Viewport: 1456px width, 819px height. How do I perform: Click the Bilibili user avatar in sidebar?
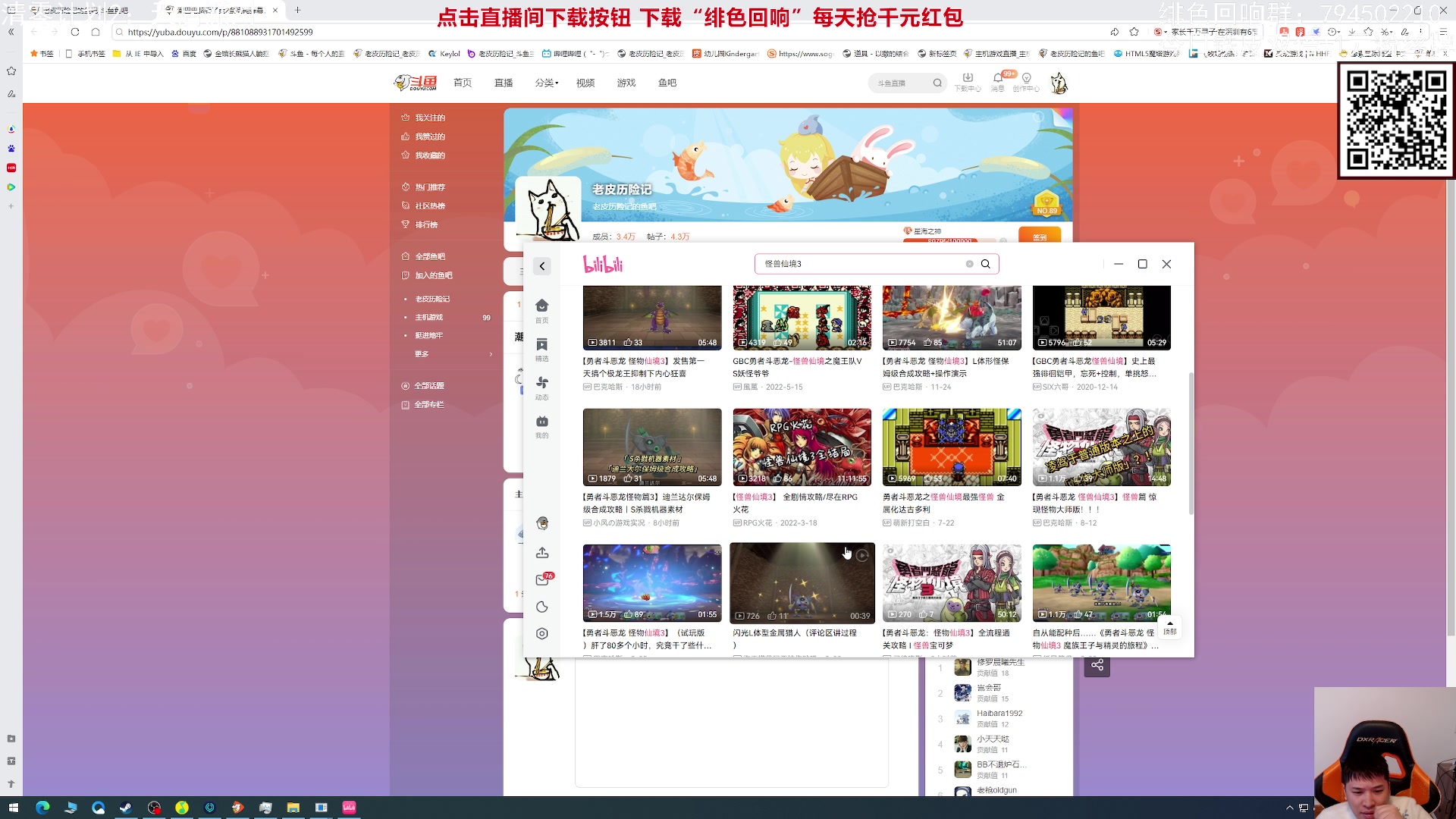pos(541,522)
